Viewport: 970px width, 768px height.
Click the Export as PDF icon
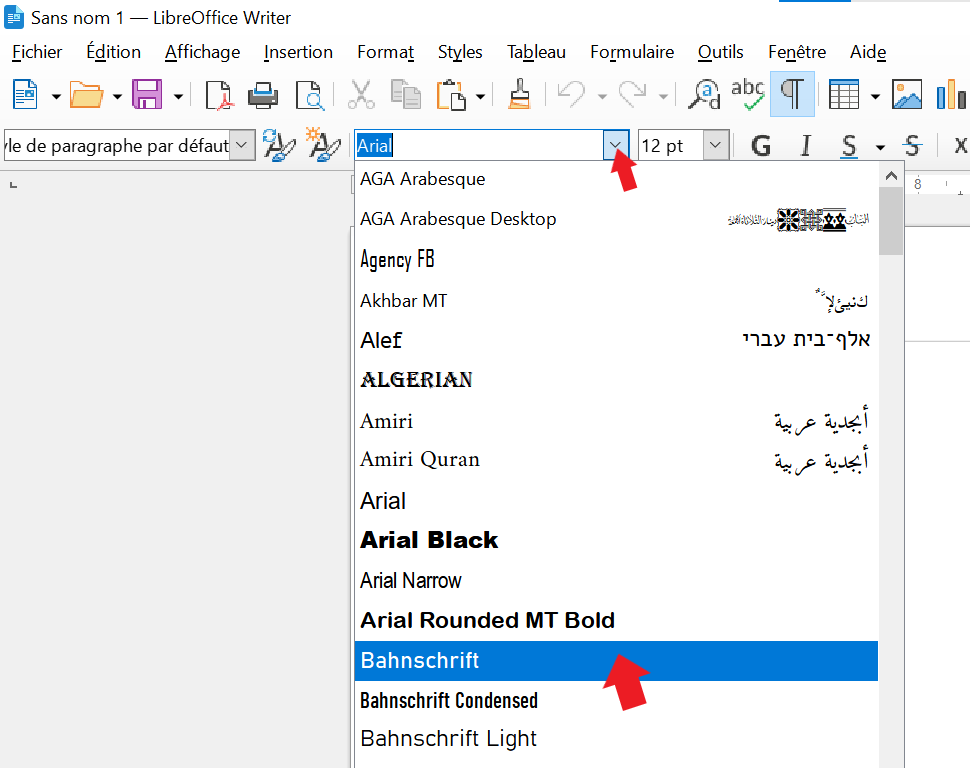(x=219, y=95)
